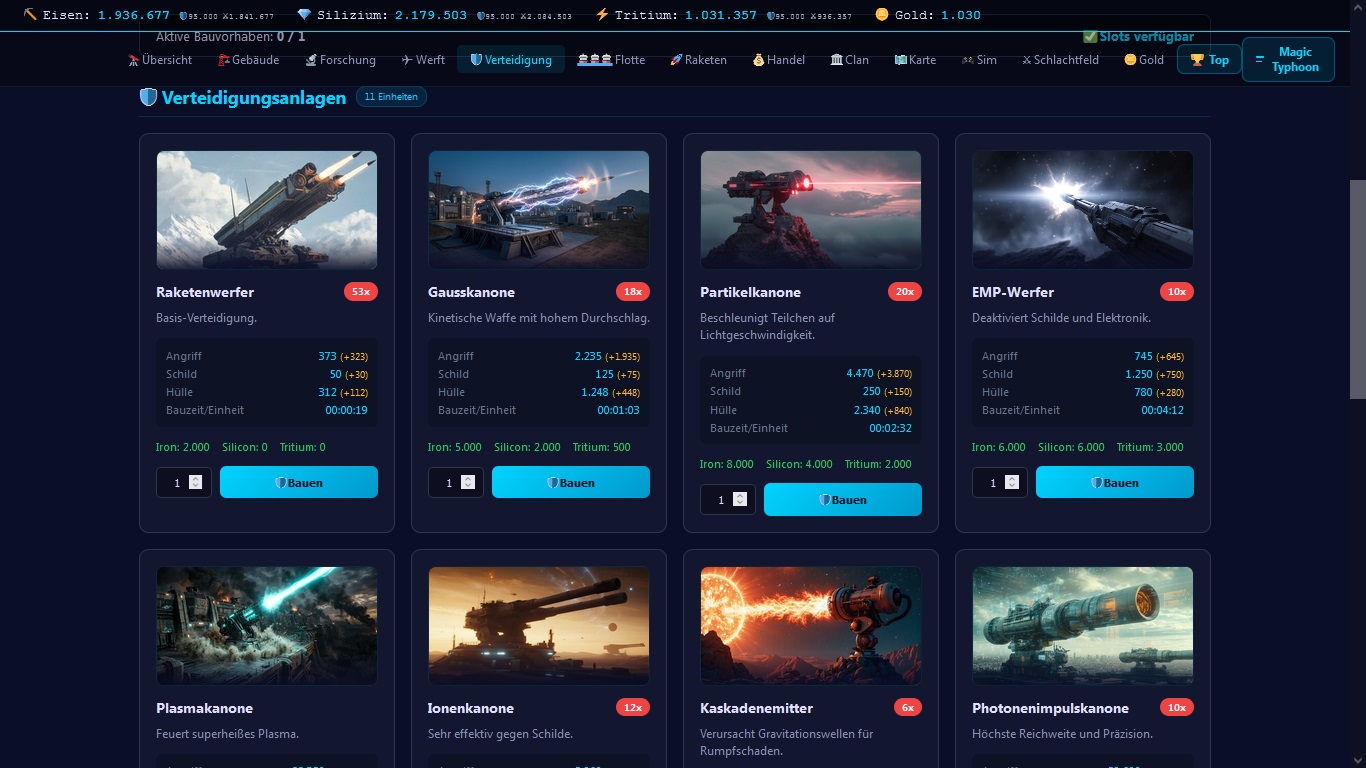Viewport: 1366px width, 768px height.
Task: Click the Partikelkanone picture
Action: 811,210
